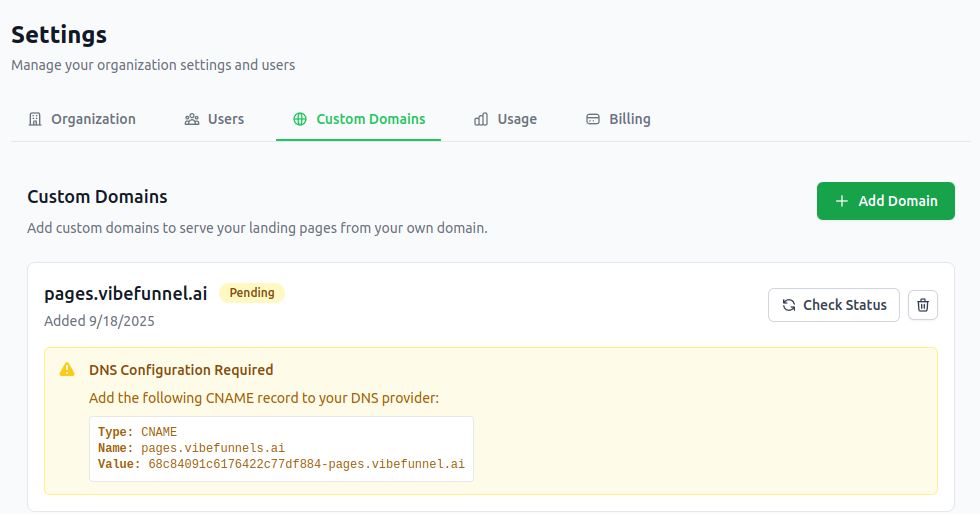Click the pages.vibefunnel.ai domain name
The image size is (980, 514).
pyautogui.click(x=126, y=293)
